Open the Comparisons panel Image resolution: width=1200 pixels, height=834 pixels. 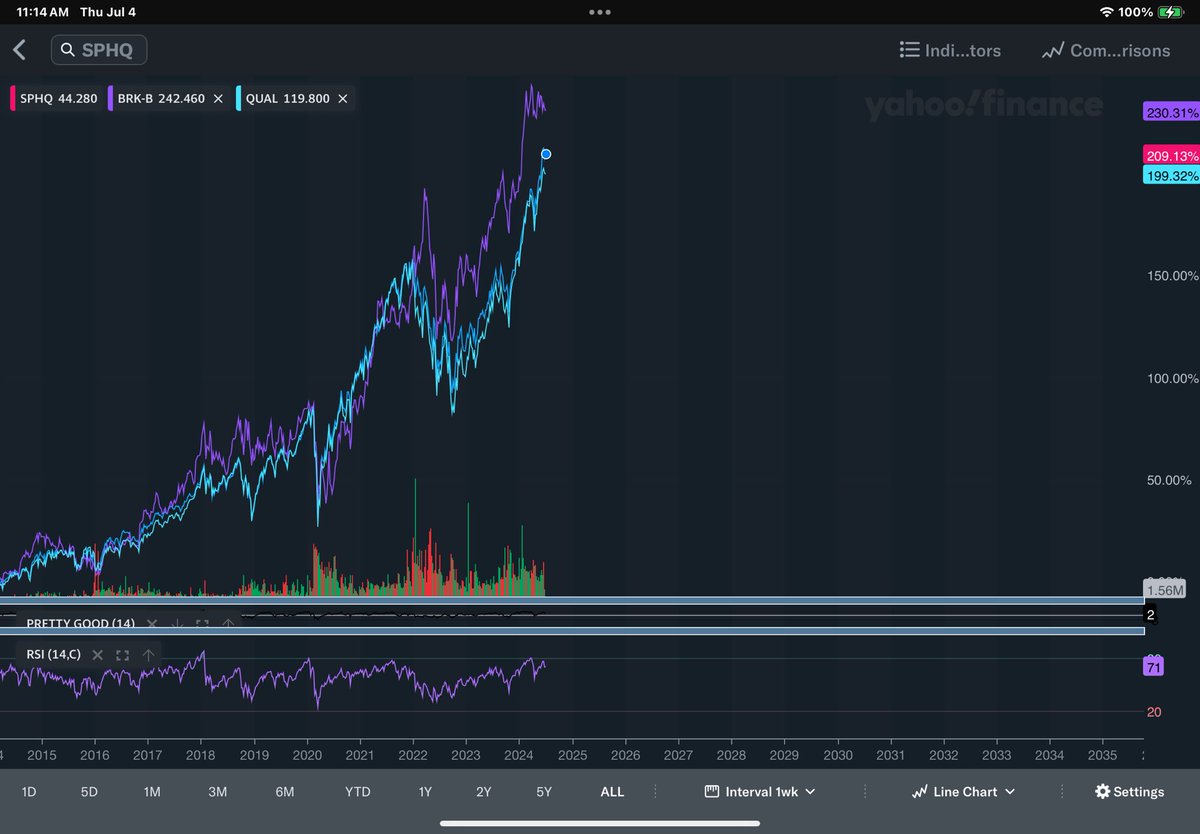pos(1105,50)
